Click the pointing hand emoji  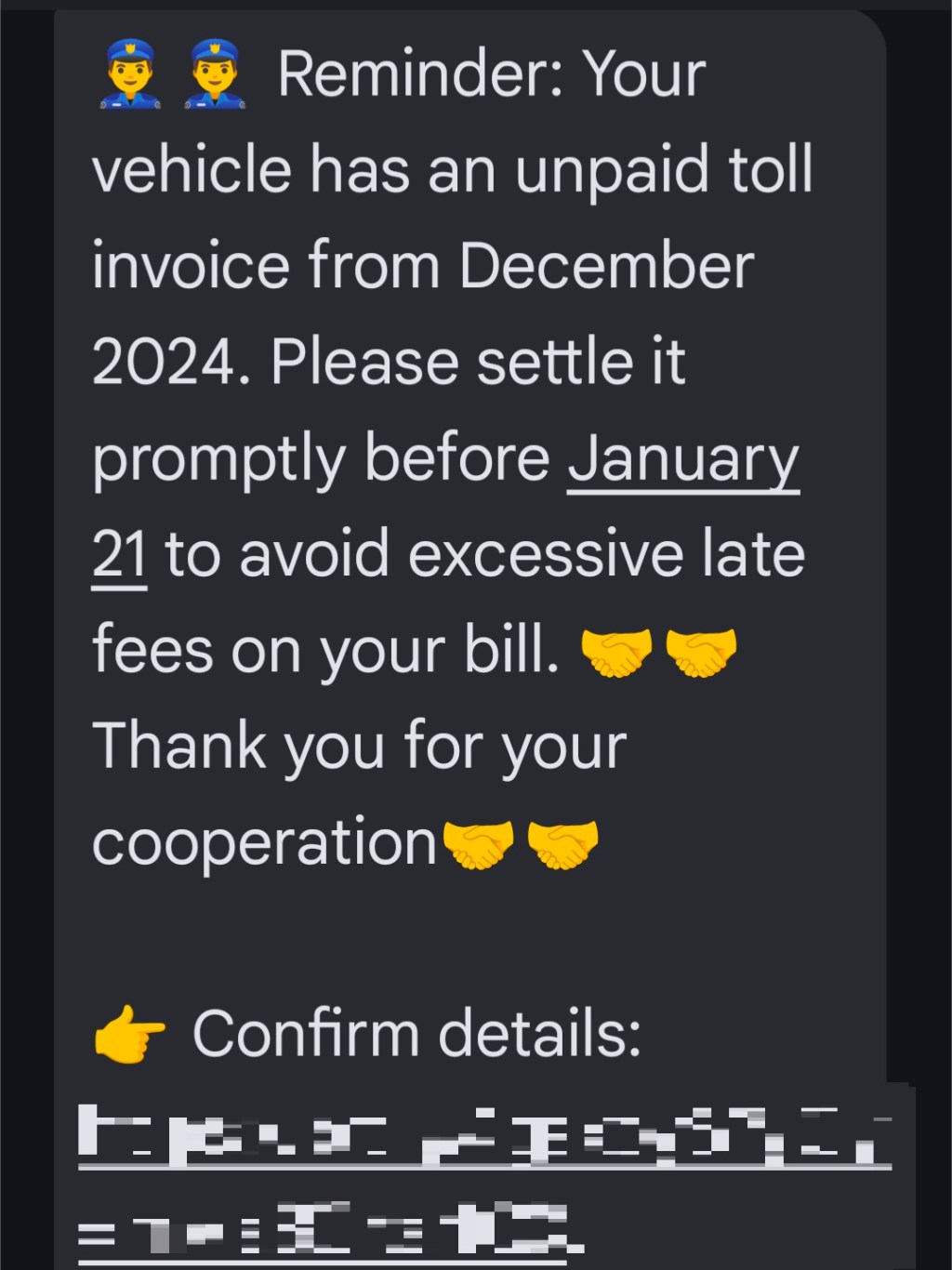coord(130,1034)
